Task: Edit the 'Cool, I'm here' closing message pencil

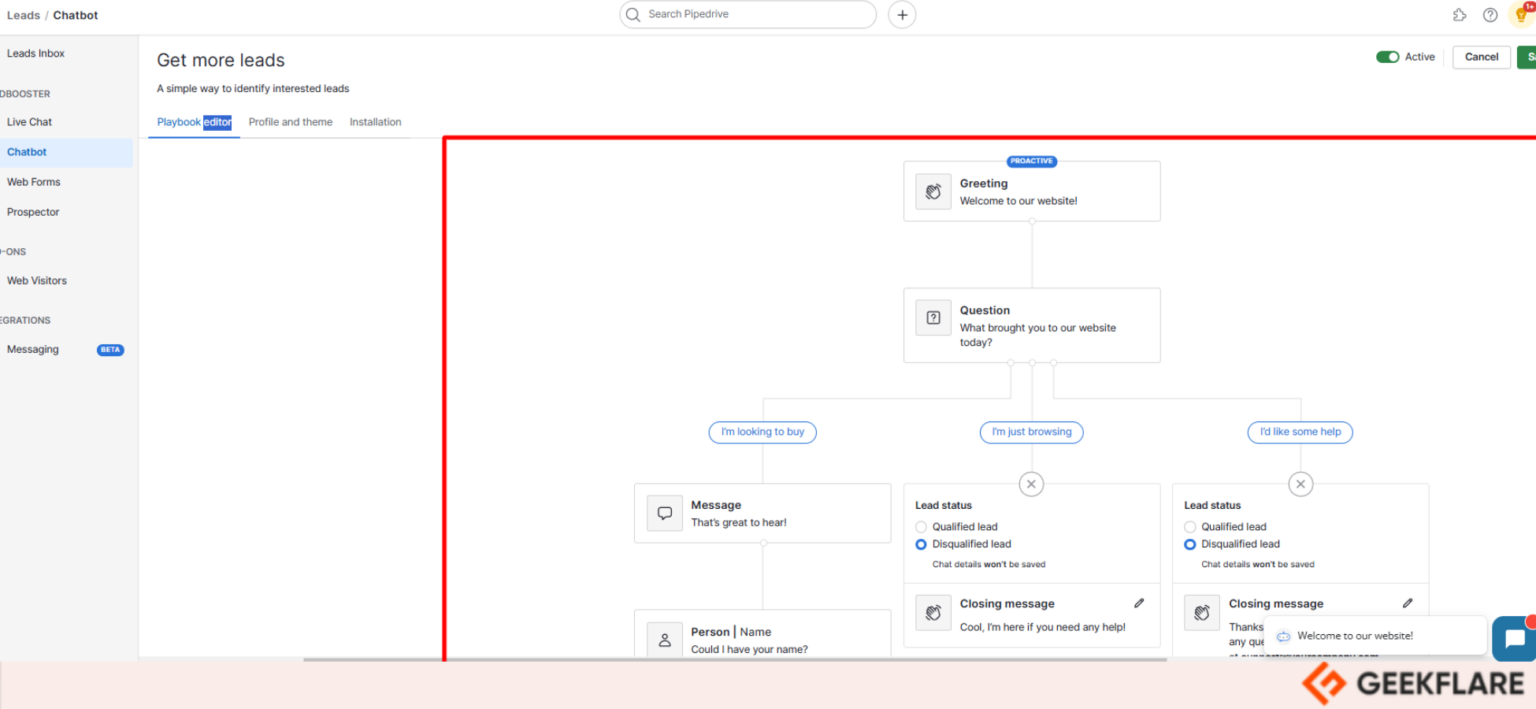Action: (x=1139, y=603)
